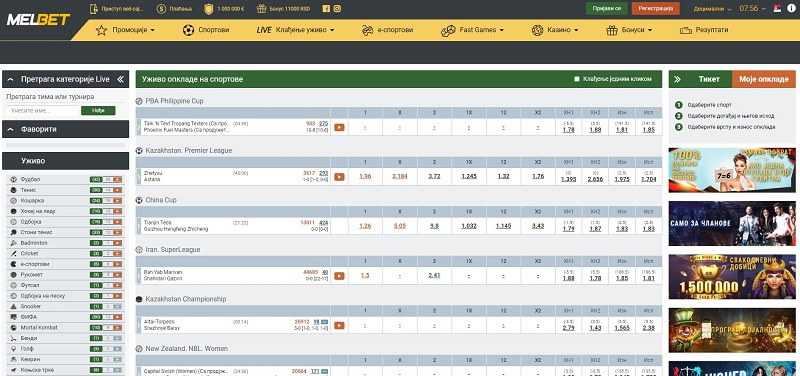Screen dimensions: 800x376
Task: Play live video for Zhetysu vs Astana
Action: coord(339,177)
